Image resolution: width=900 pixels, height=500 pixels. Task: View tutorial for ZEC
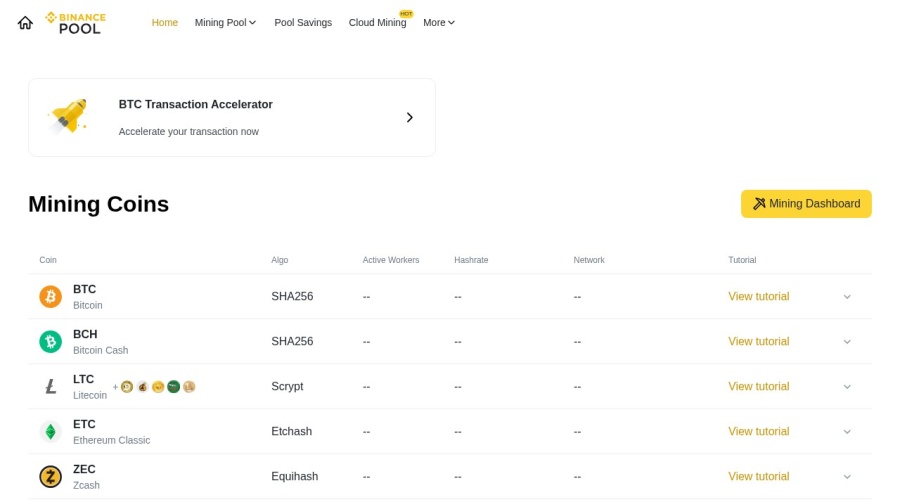pyautogui.click(x=759, y=476)
